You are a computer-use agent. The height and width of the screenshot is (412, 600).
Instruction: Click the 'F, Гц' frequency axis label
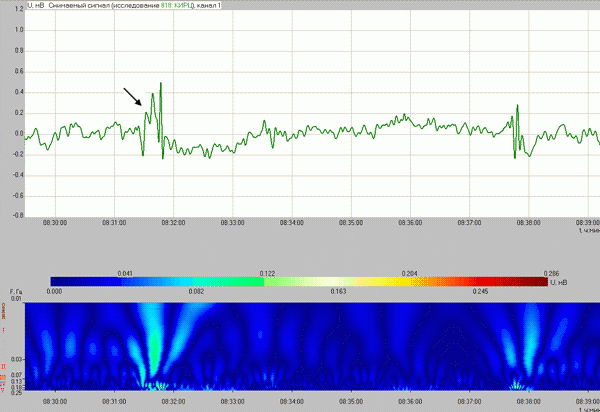click(x=16, y=292)
